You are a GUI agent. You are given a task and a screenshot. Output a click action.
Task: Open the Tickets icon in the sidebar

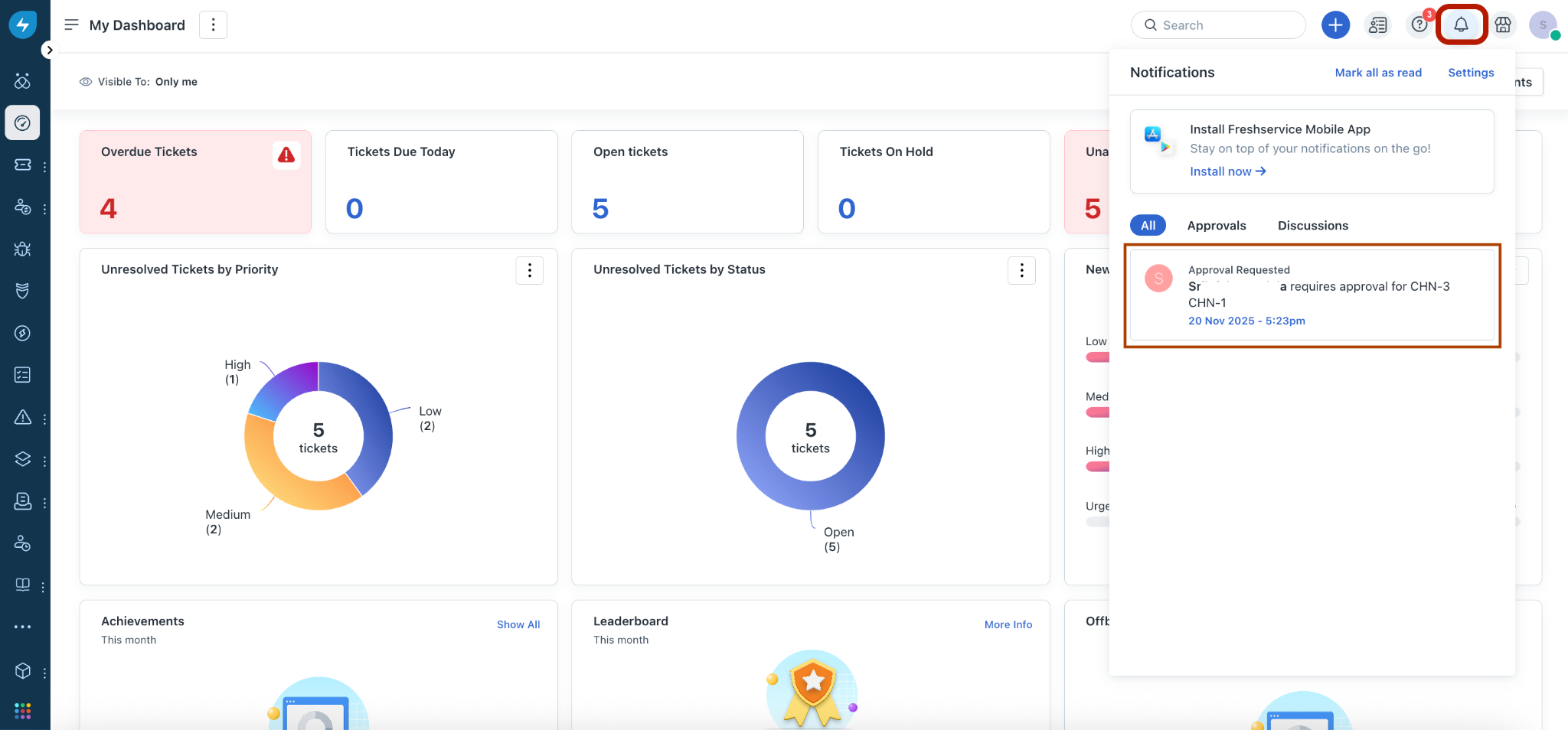[22, 165]
